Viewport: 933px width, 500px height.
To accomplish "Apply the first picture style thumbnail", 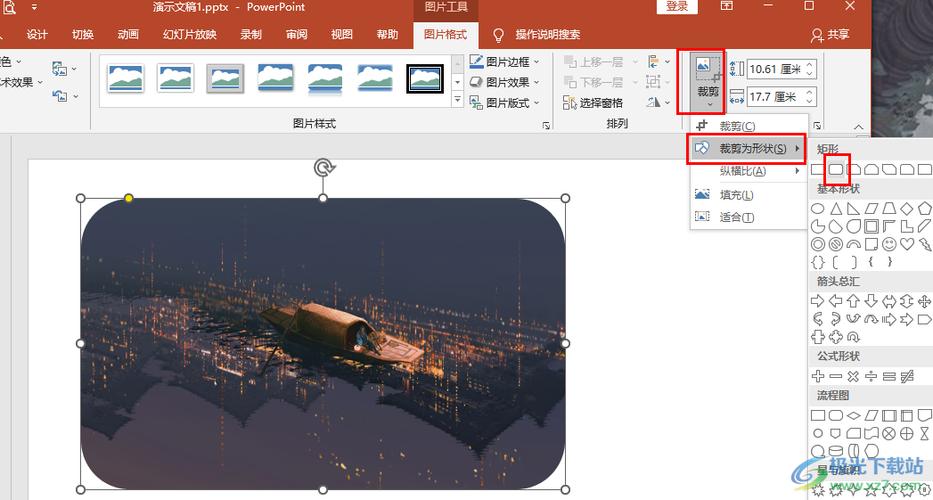I will 126,78.
